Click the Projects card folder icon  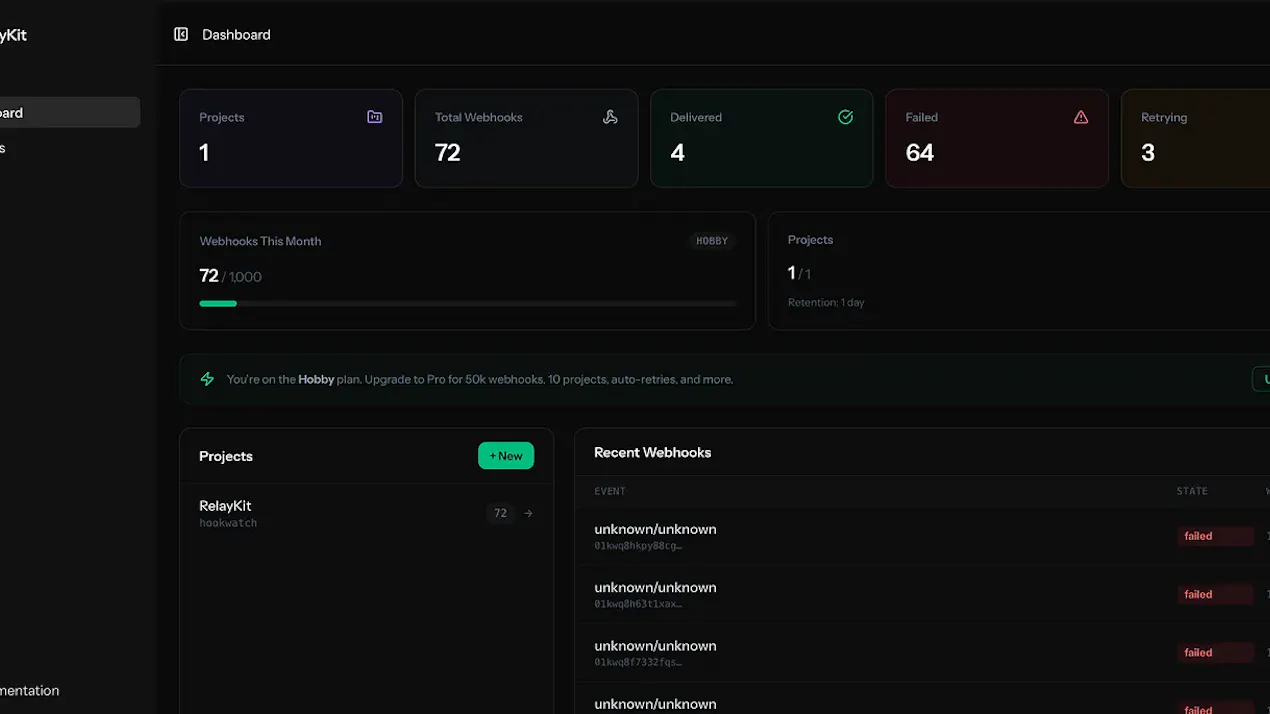(375, 117)
